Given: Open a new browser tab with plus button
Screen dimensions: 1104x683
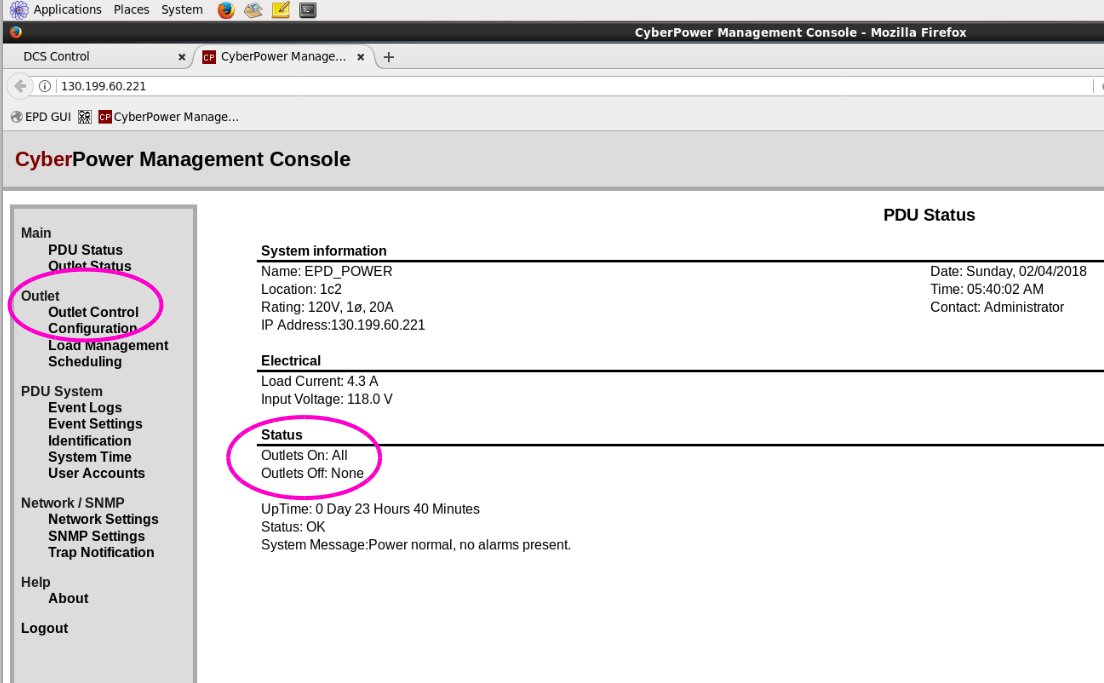Looking at the screenshot, I should pos(389,57).
